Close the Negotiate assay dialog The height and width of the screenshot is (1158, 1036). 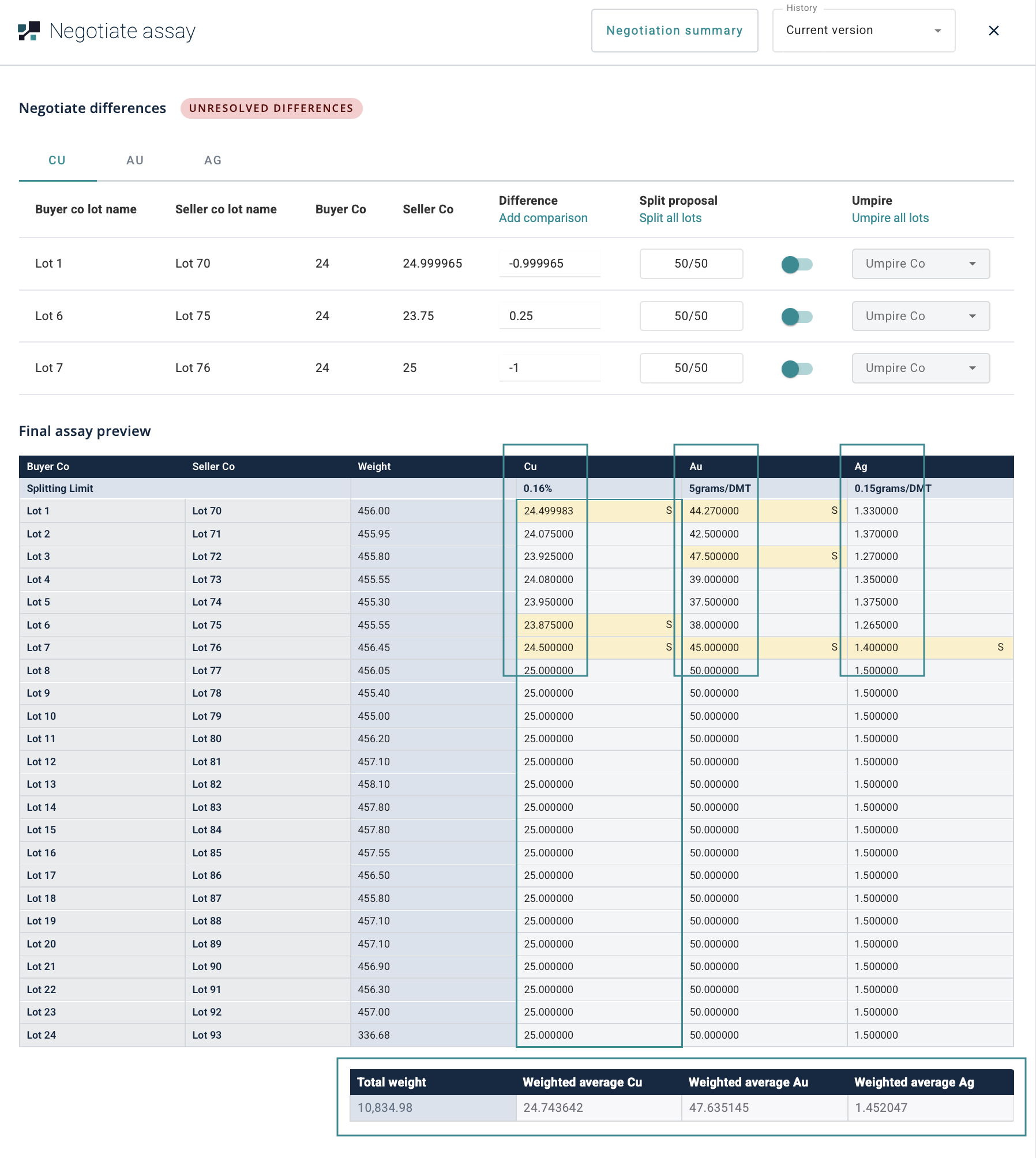(x=993, y=31)
